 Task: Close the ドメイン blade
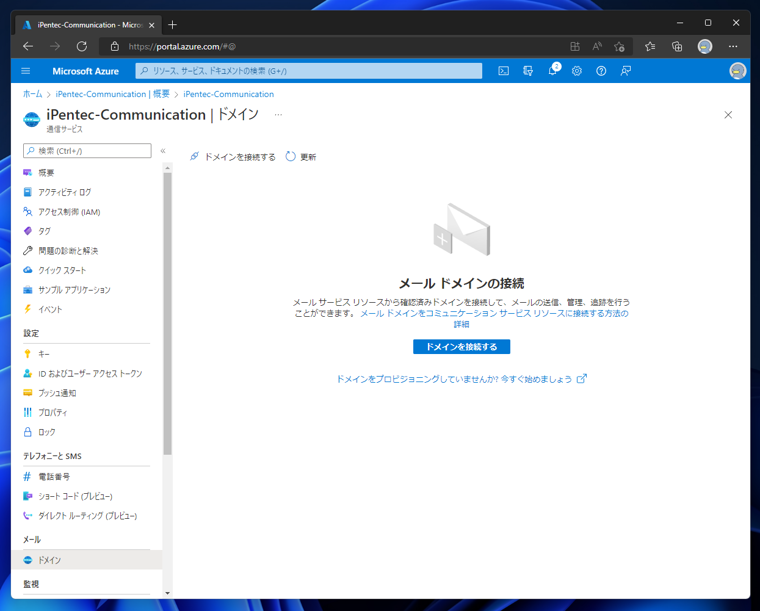(728, 115)
